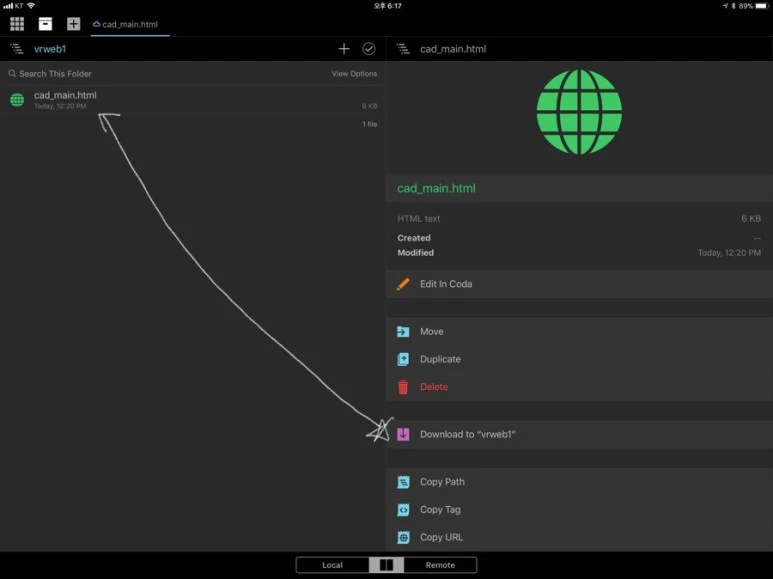This screenshot has width=773, height=579.
Task: Tap the Modified date value
Action: click(729, 253)
